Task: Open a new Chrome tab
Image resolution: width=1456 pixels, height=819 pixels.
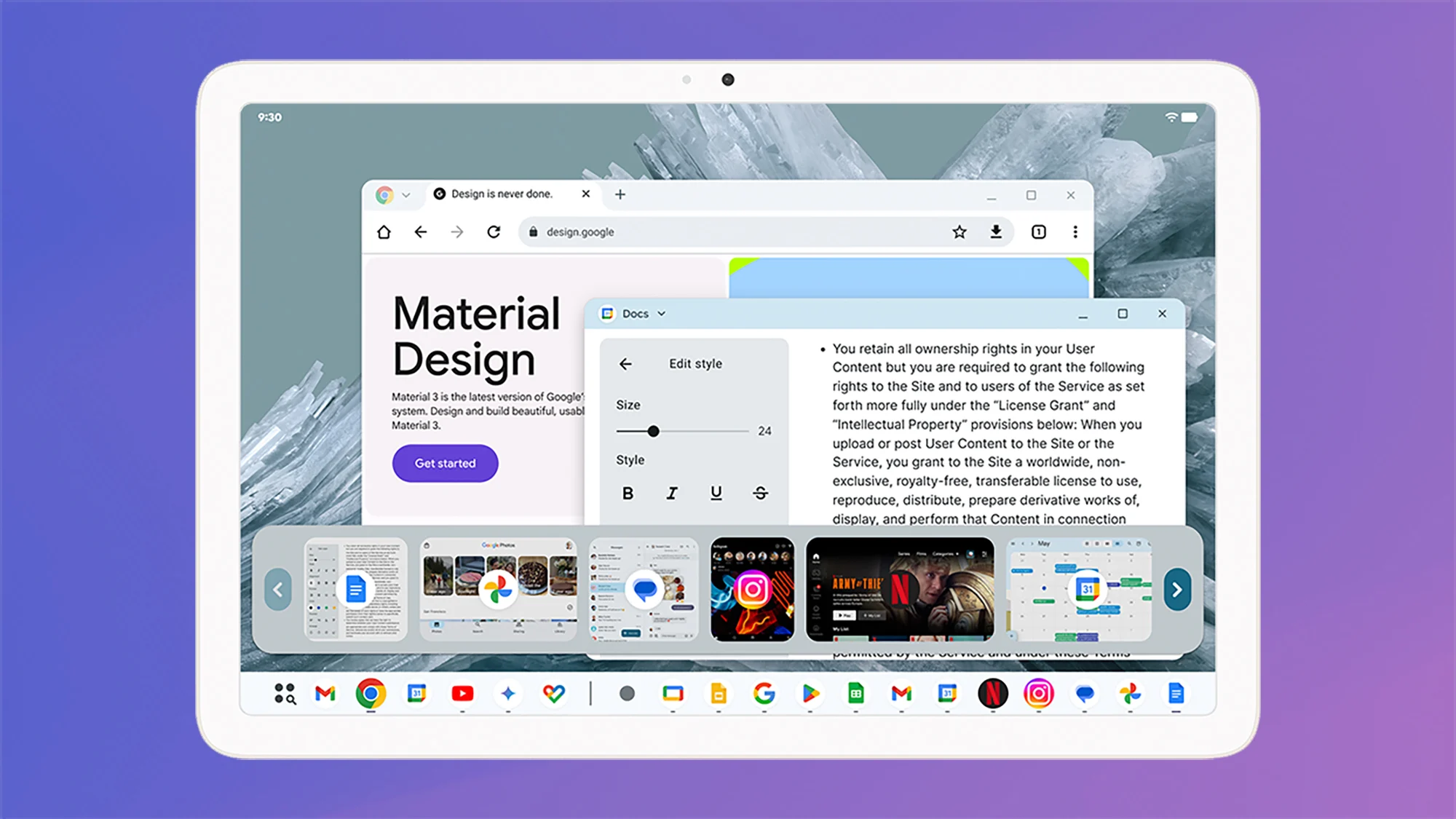Action: pos(620,194)
